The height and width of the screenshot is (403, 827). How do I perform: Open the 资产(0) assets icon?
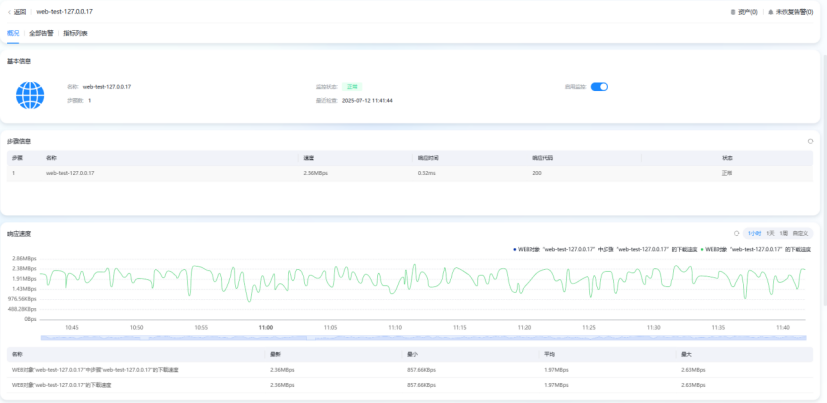(733, 12)
